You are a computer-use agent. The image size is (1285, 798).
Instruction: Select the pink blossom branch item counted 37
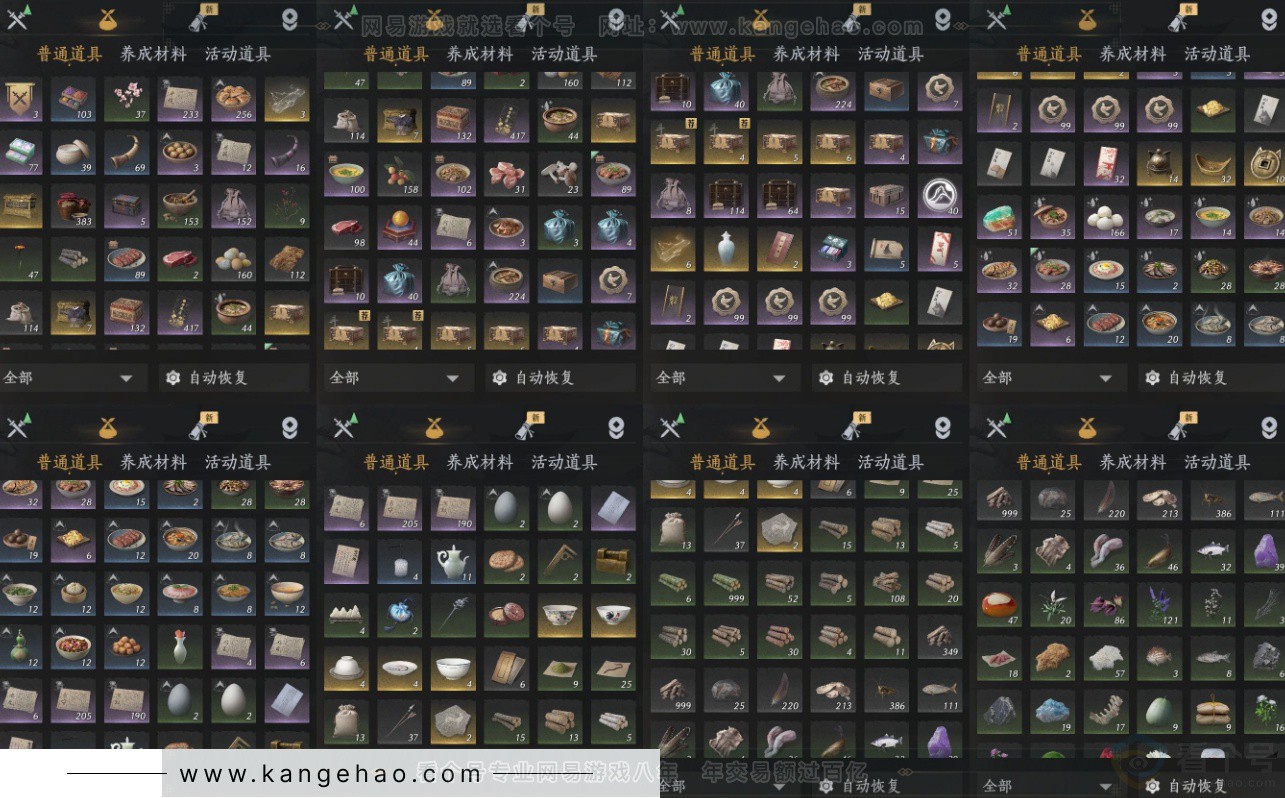point(127,100)
